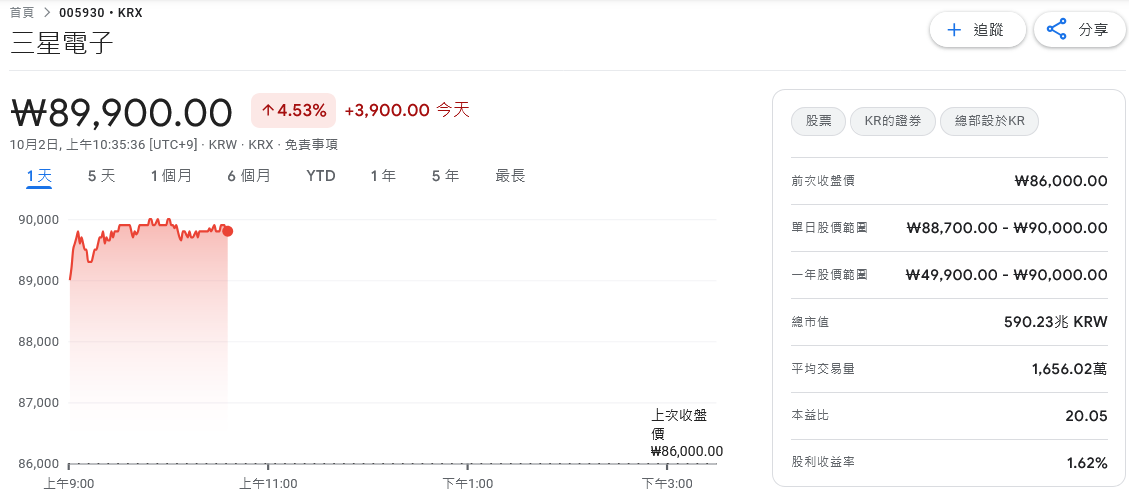Select the 5 年 range tab

(445, 176)
